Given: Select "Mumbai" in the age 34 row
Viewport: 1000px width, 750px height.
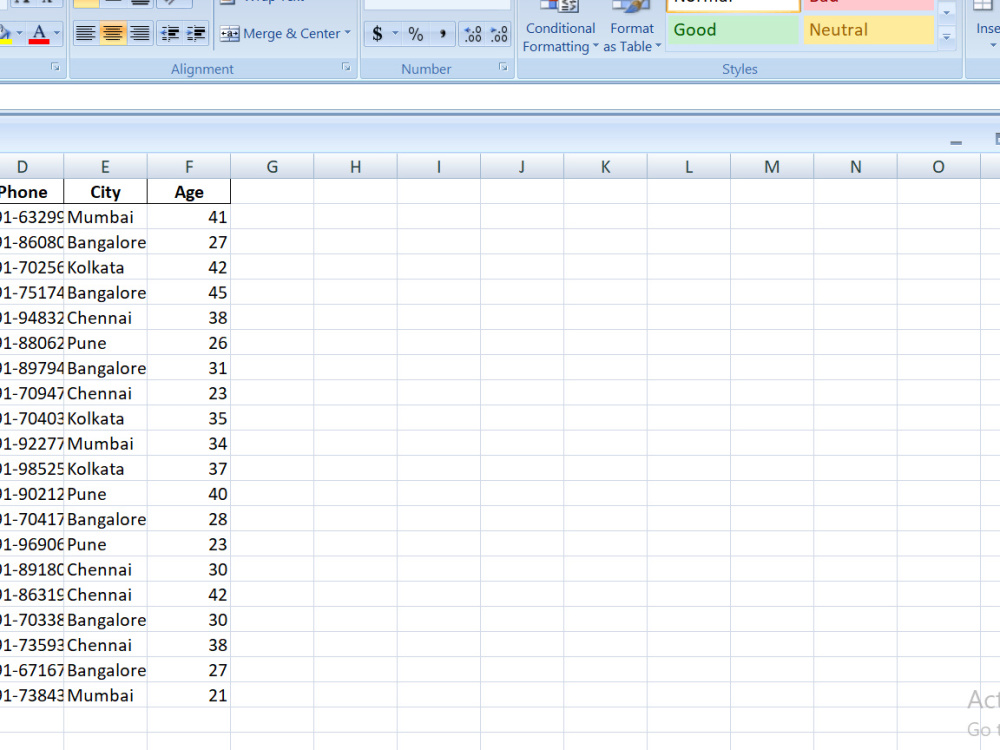Looking at the screenshot, I should tap(105, 443).
